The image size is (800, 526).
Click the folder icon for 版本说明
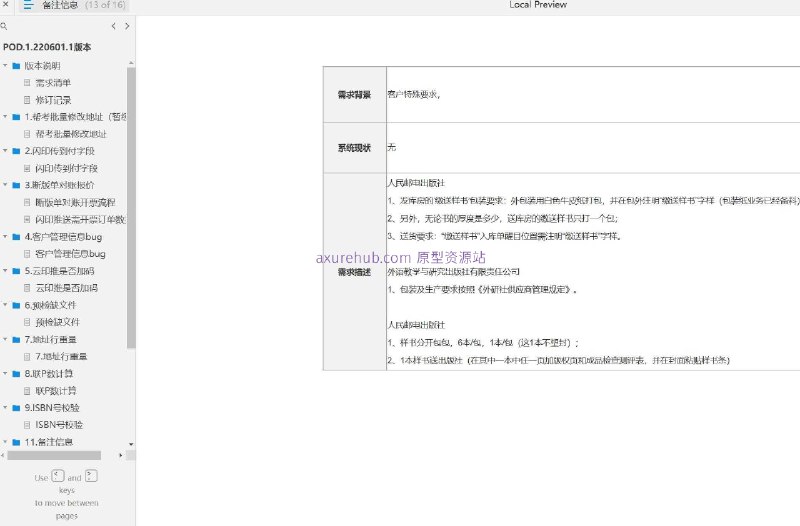pyautogui.click(x=16, y=66)
